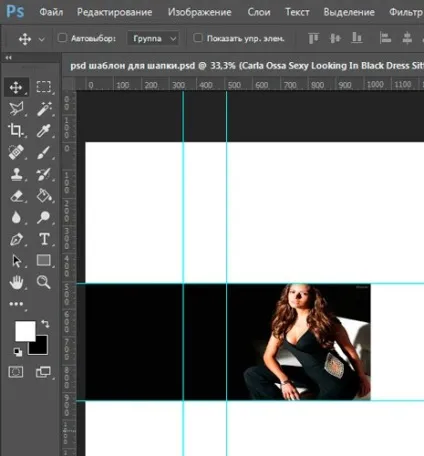Viewport: 424px width, 456px height.
Task: Activate the Eraser tool
Action: (x=16, y=196)
